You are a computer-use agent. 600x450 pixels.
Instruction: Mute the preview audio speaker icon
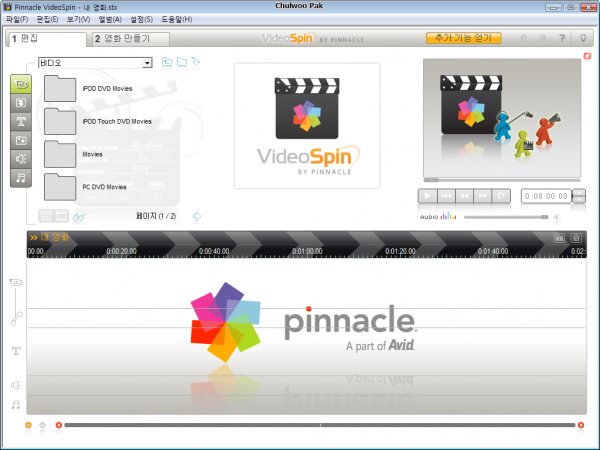pos(557,217)
